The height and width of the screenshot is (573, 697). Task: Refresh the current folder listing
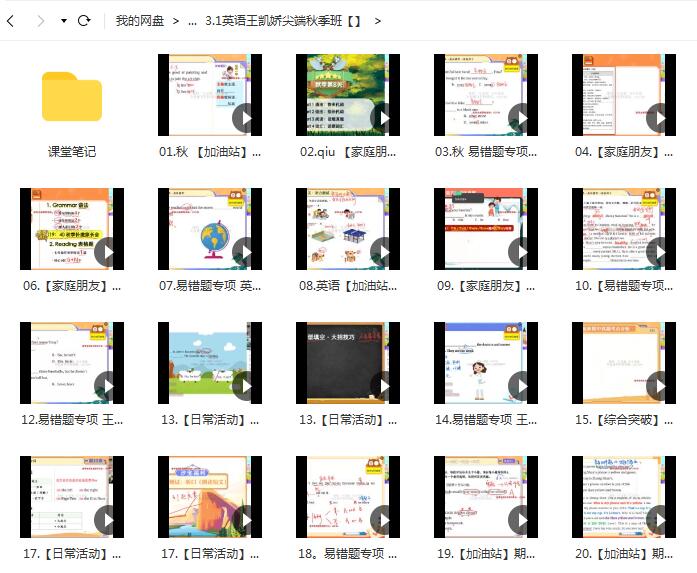click(x=84, y=21)
